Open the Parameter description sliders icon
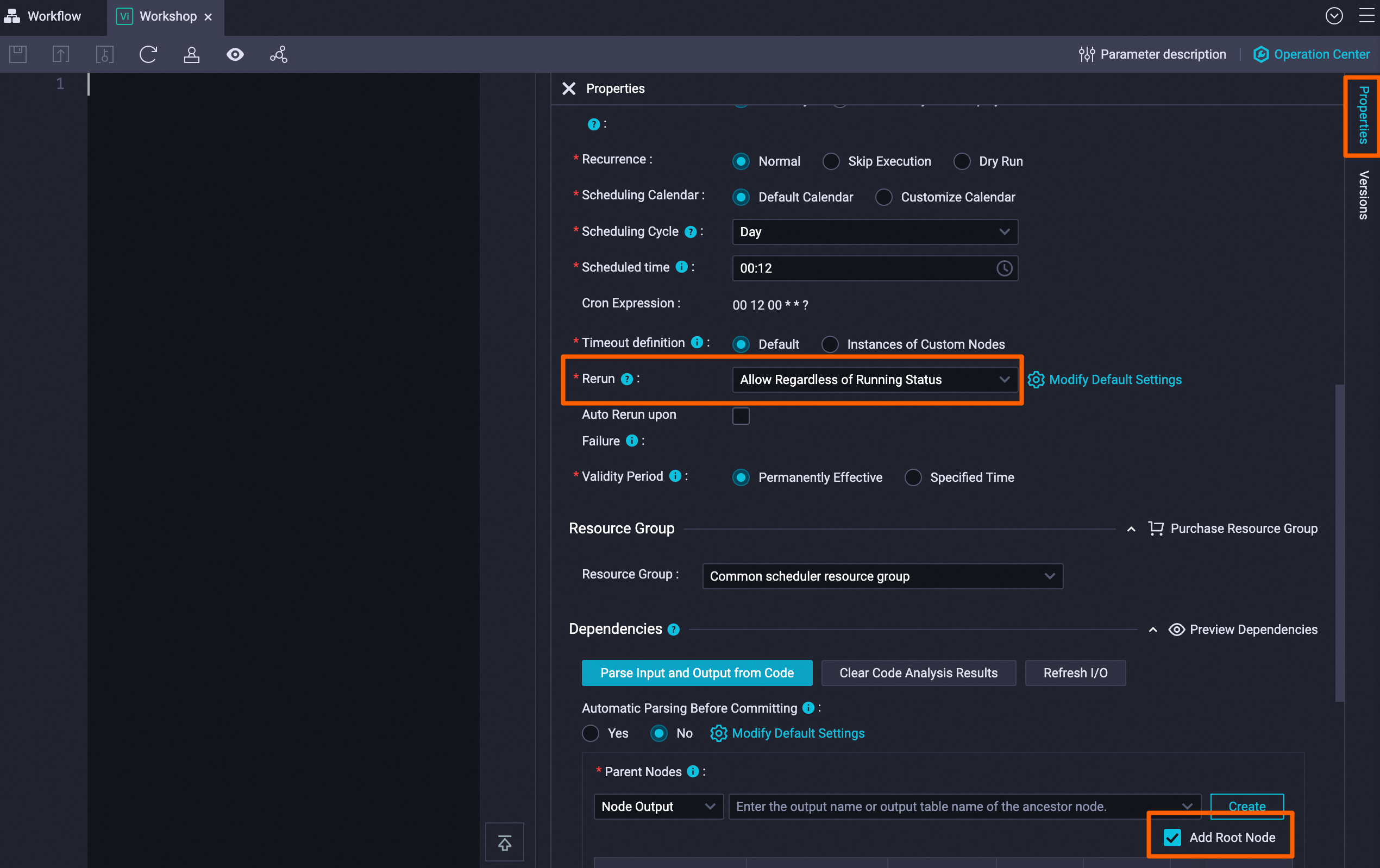Screen dimensions: 1380x868 (1087, 54)
